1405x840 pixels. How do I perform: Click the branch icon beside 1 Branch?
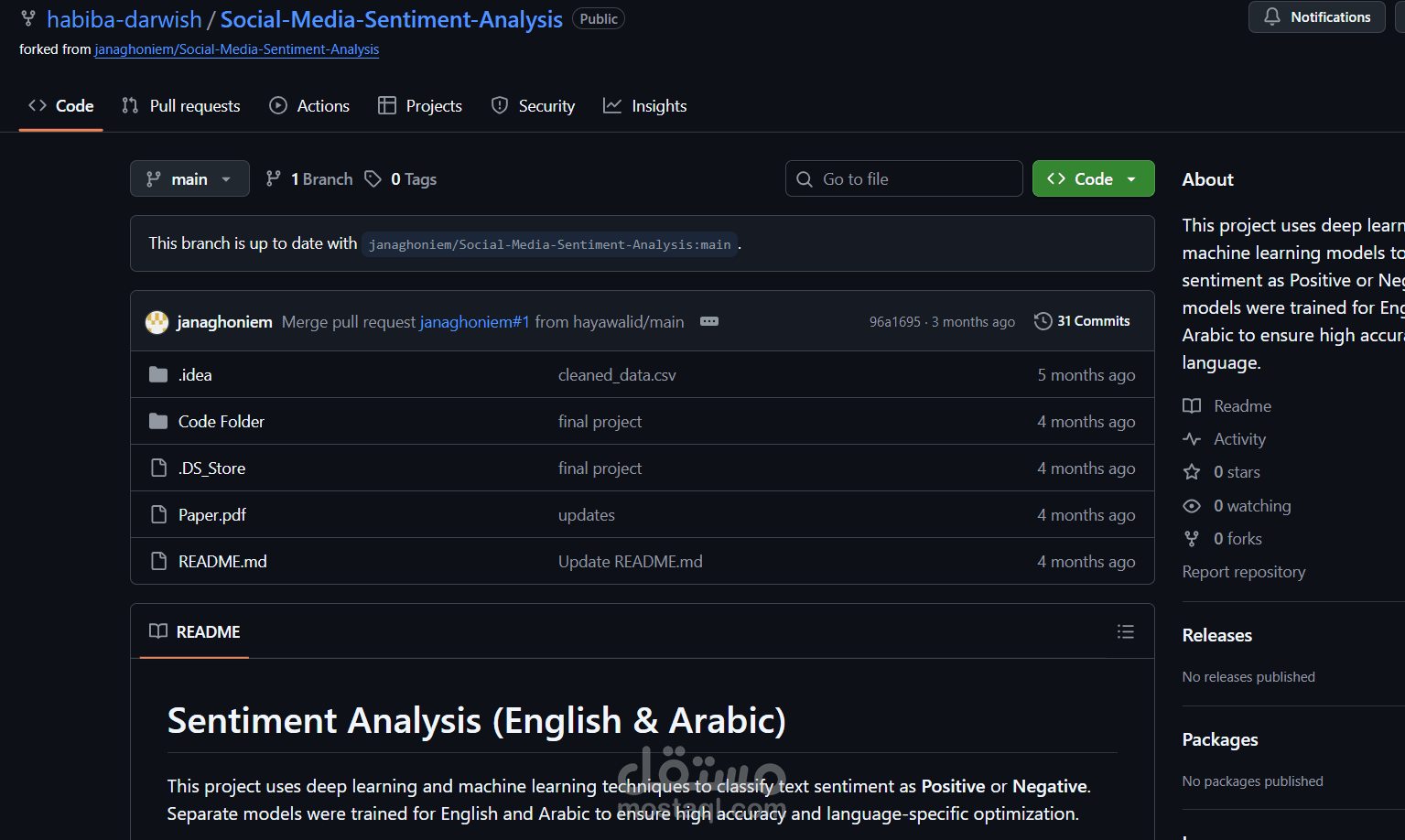pos(273,179)
